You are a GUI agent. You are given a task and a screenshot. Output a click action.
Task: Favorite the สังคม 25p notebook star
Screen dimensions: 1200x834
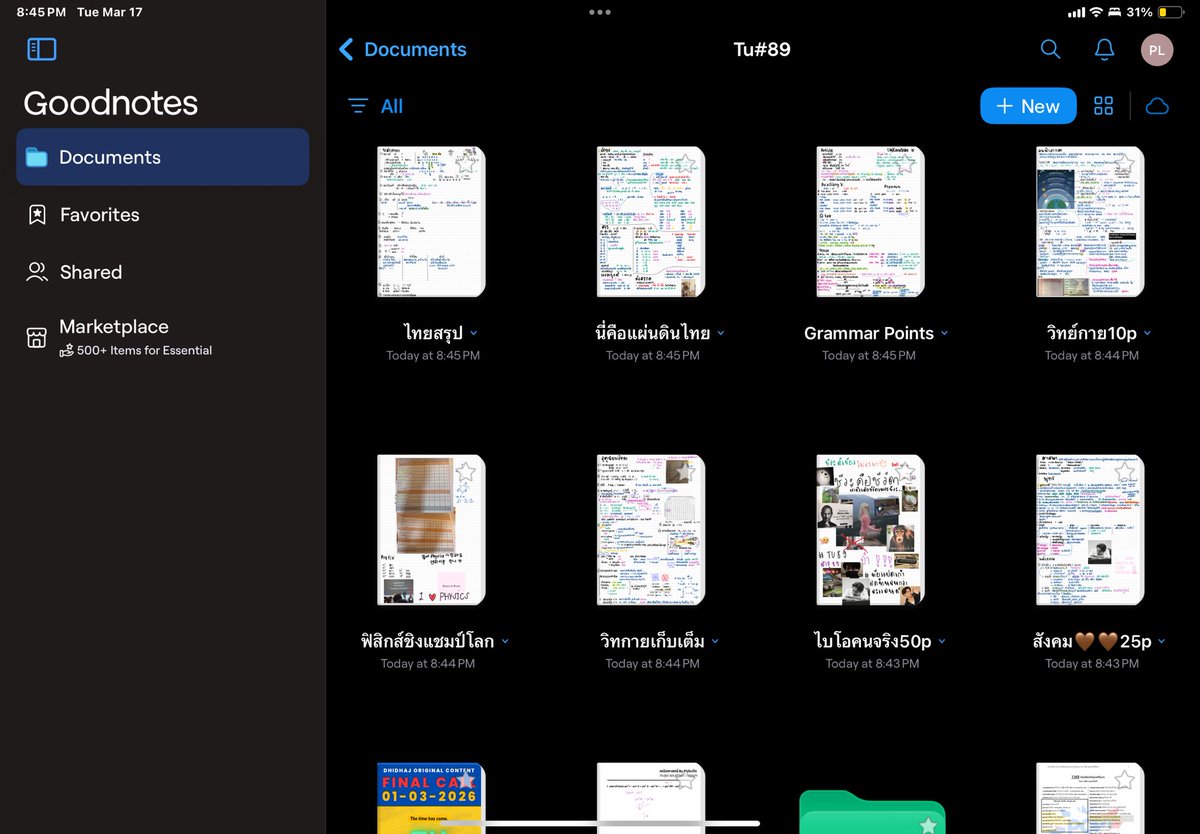pyautogui.click(x=1125, y=472)
